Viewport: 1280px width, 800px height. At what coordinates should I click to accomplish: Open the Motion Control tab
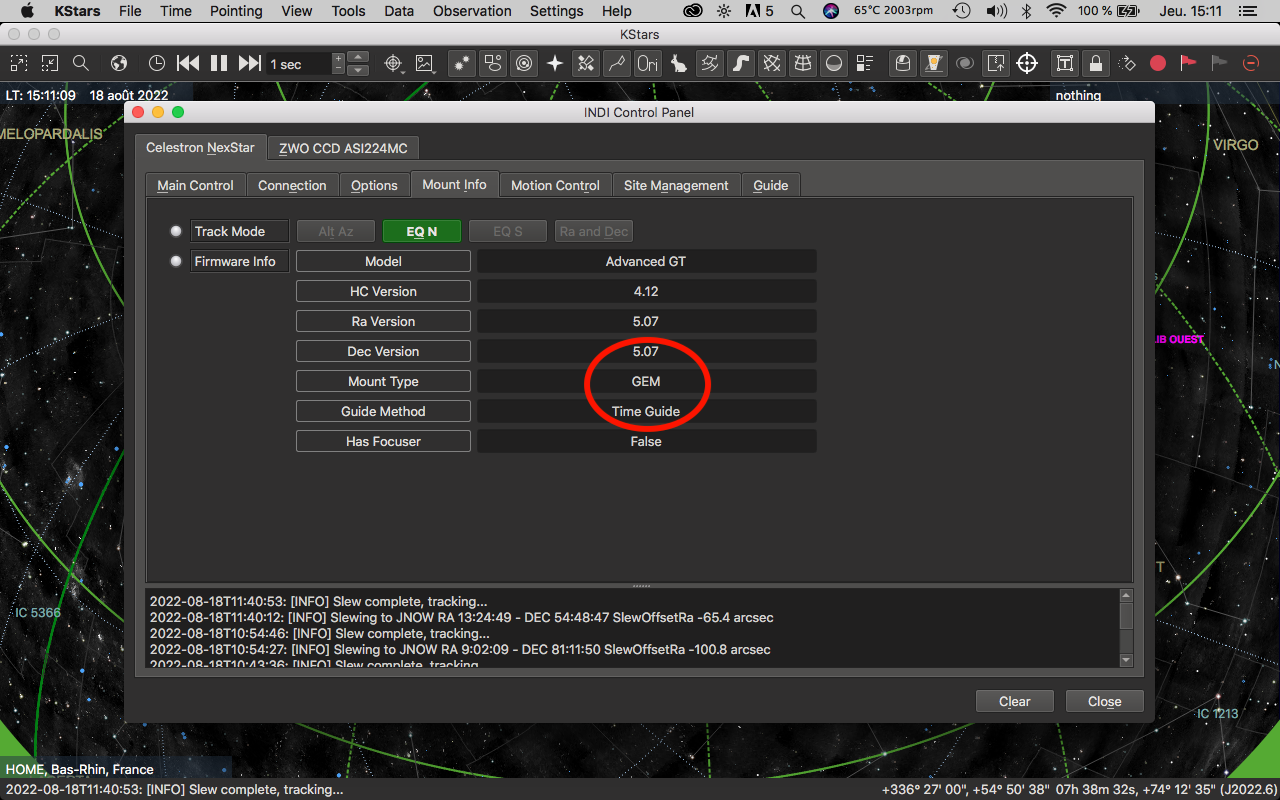click(555, 185)
